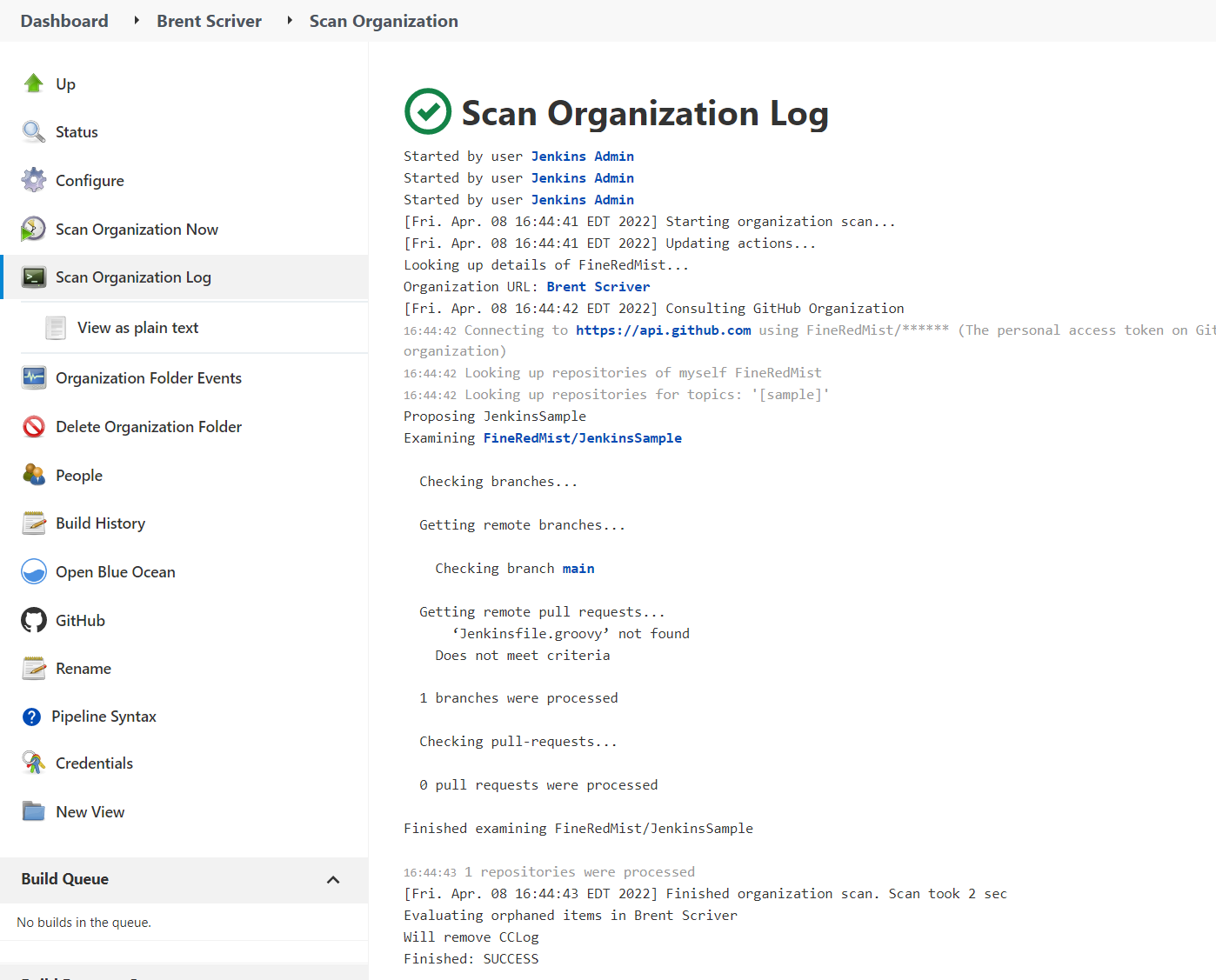Expand arrow after Brent Scriver breadcrumb
The image size is (1216, 980).
(x=290, y=20)
